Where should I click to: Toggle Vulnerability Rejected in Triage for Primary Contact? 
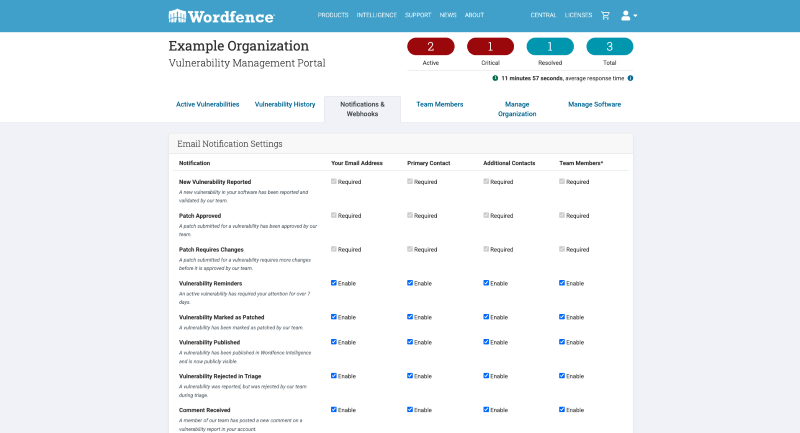[x=410, y=376]
